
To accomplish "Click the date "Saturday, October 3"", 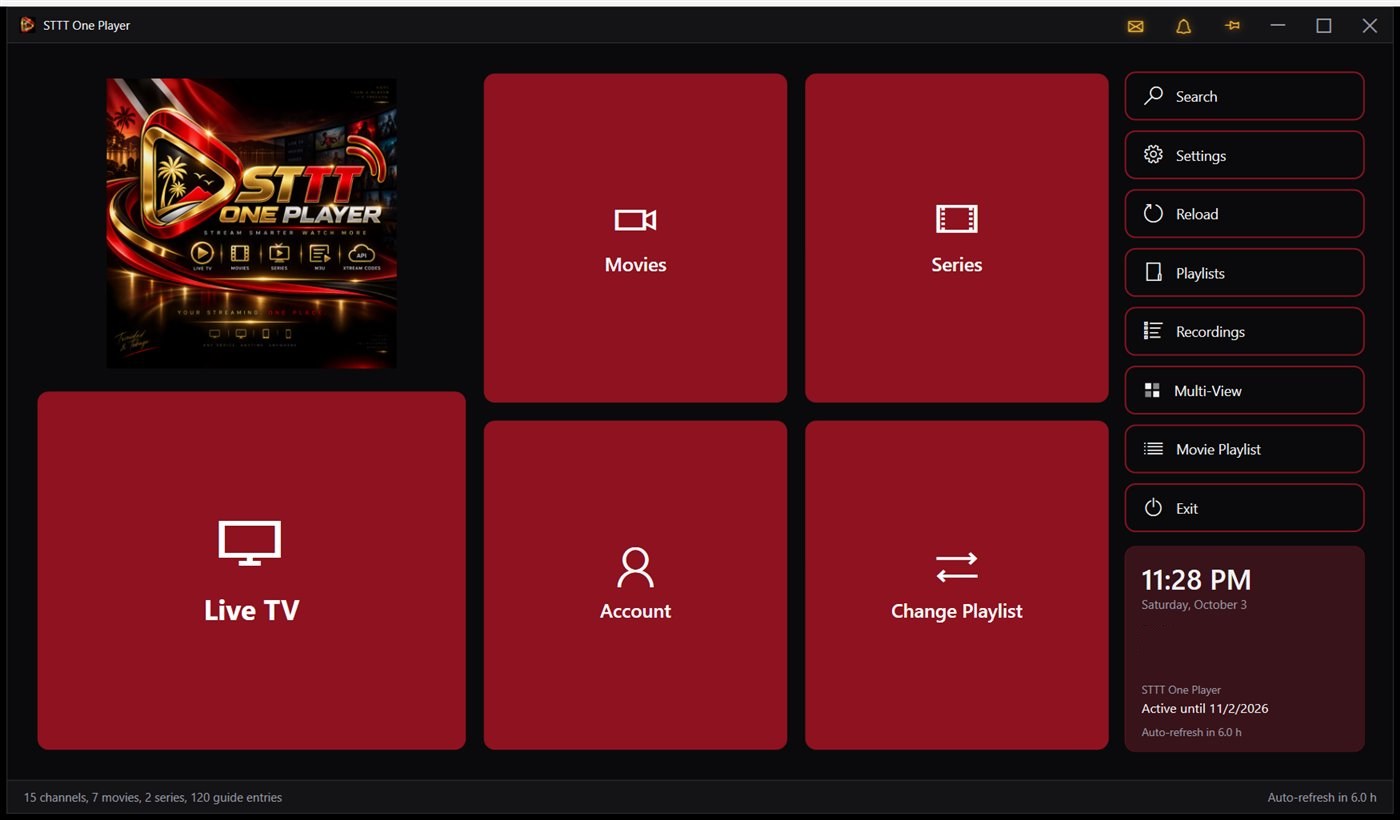I will coord(1194,605).
